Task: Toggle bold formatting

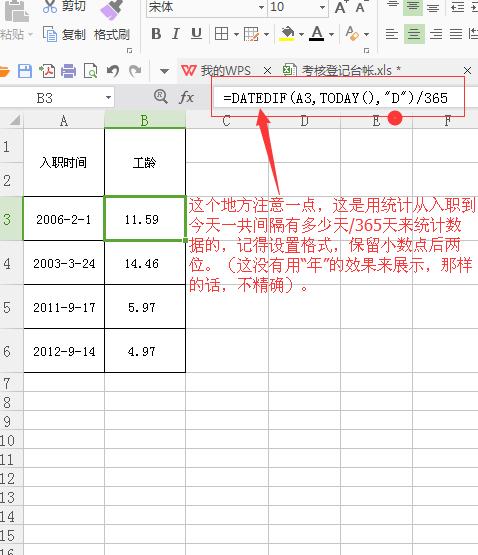Action: [x=156, y=34]
